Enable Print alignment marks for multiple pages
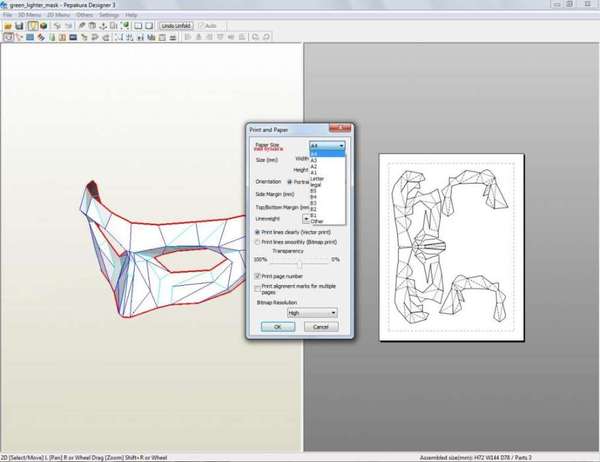The width and height of the screenshot is (600, 462). coord(258,288)
